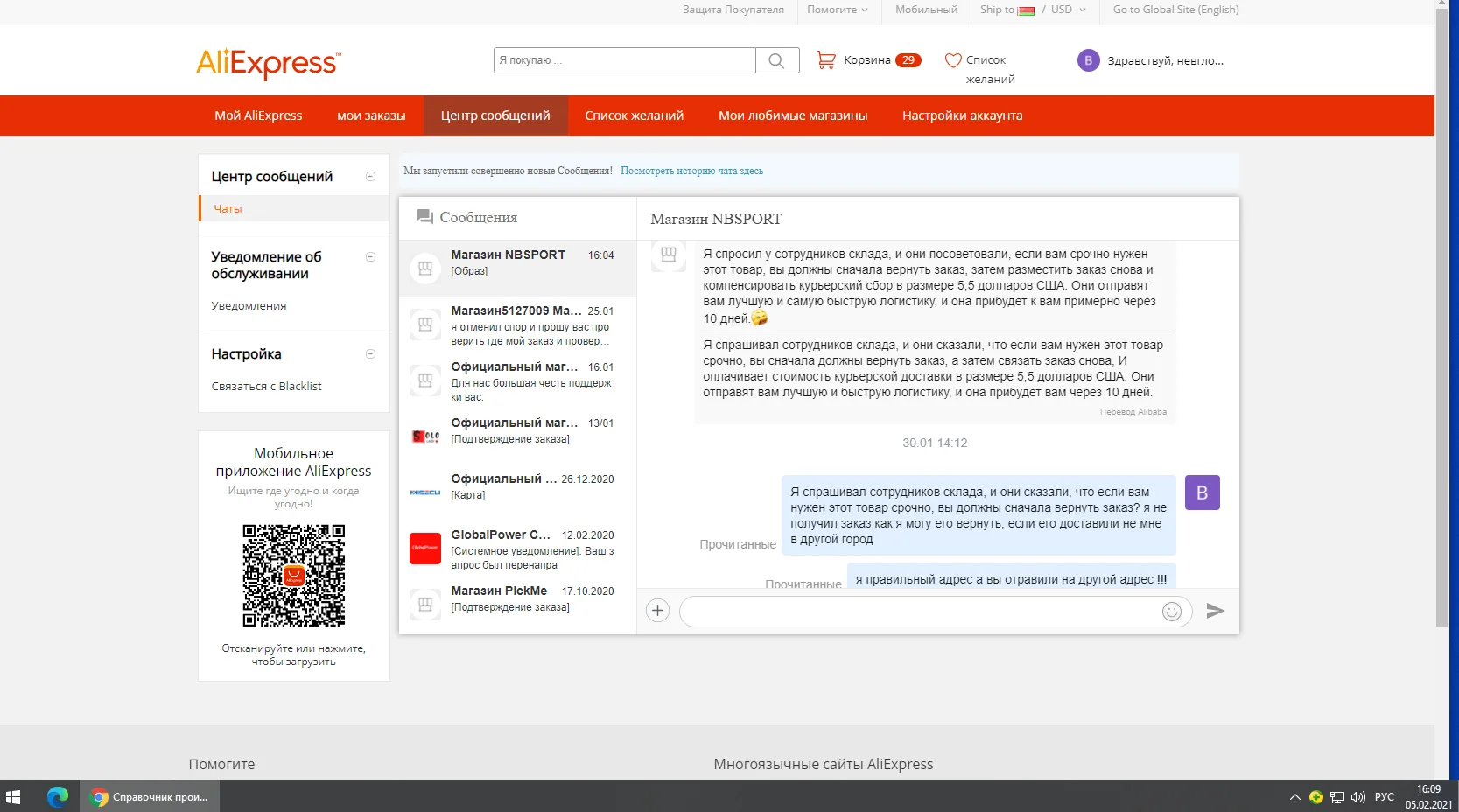Click the Сообщения chat bubbles icon
Image resolution: width=1459 pixels, height=812 pixels.
tap(425, 217)
